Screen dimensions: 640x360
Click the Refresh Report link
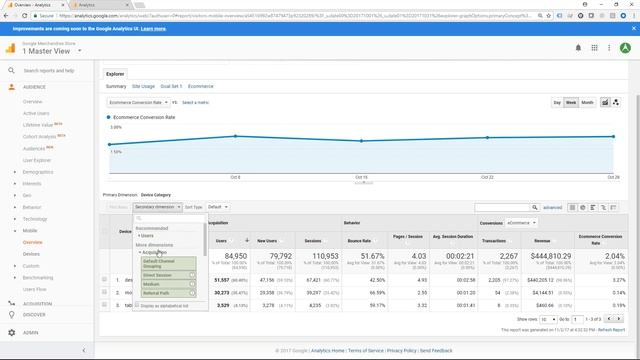(x=611, y=330)
